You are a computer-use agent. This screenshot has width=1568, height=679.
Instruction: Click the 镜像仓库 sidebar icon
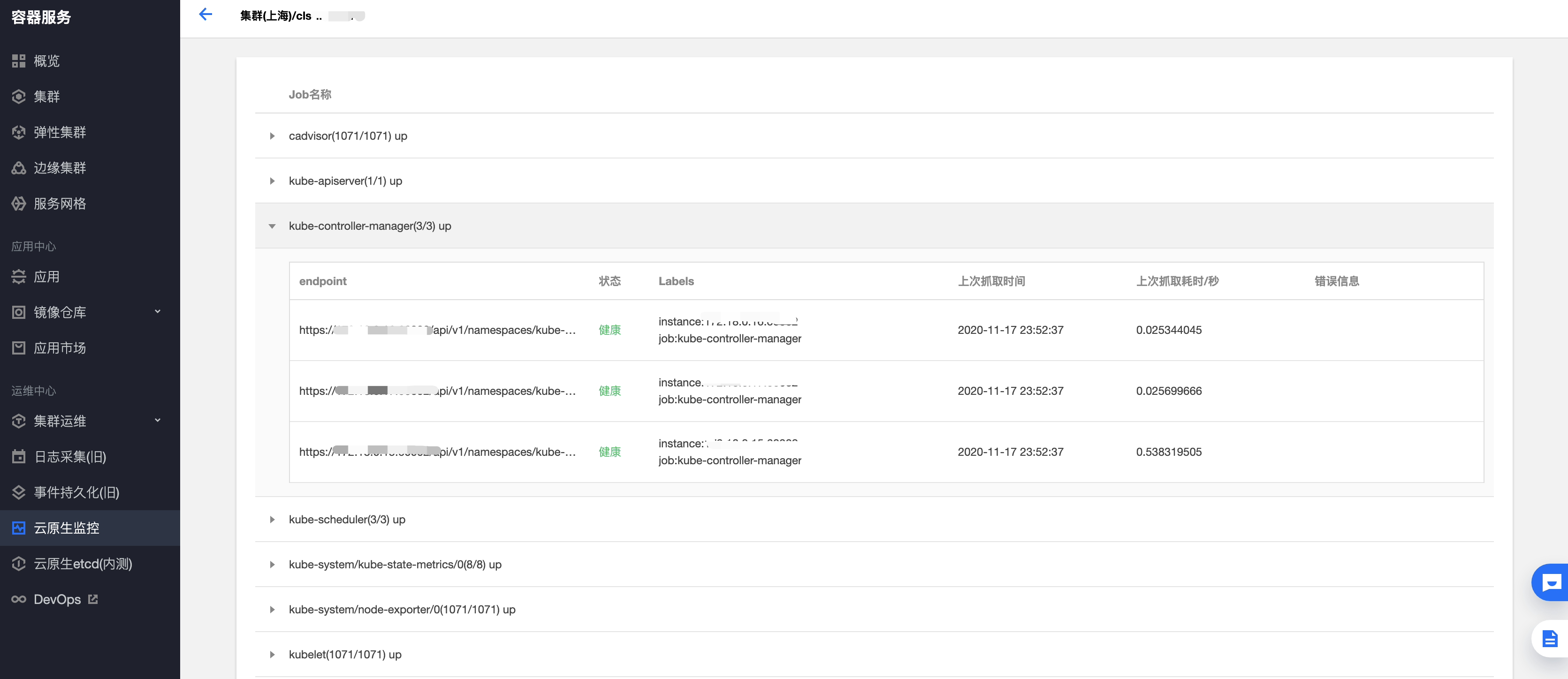coord(19,312)
